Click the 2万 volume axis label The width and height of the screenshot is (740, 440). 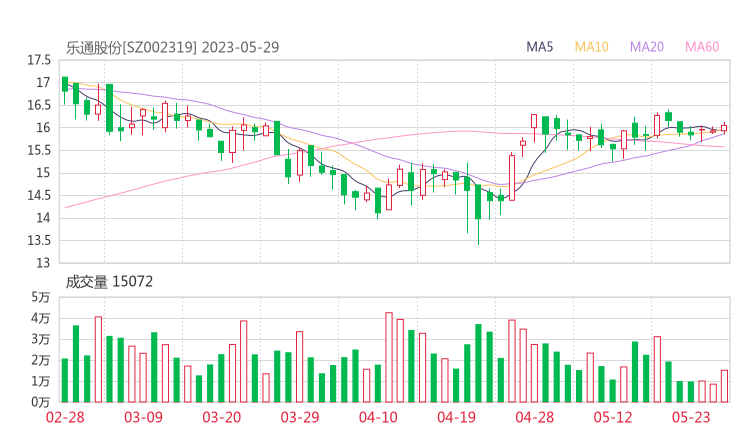pos(41,360)
